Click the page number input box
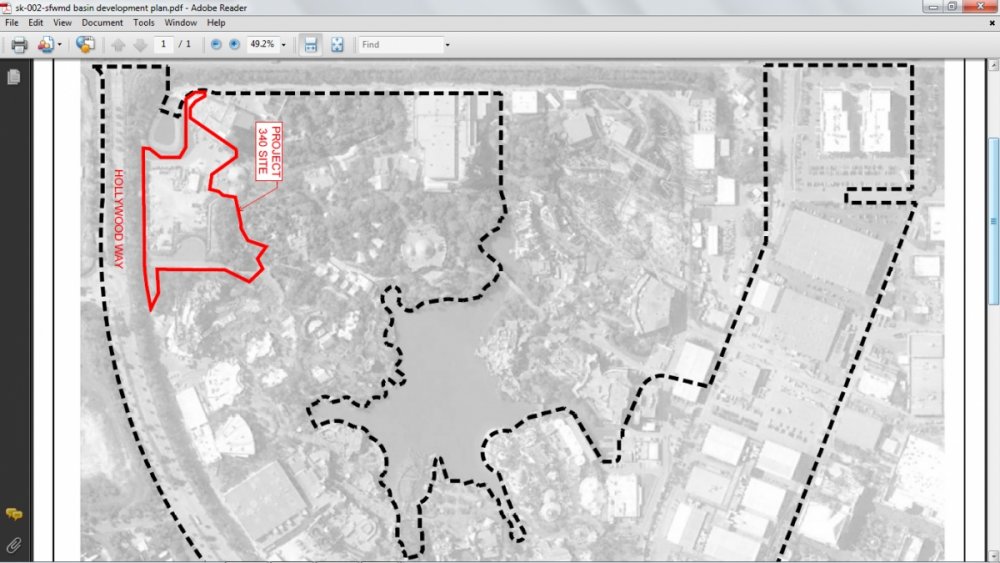 click(x=163, y=45)
